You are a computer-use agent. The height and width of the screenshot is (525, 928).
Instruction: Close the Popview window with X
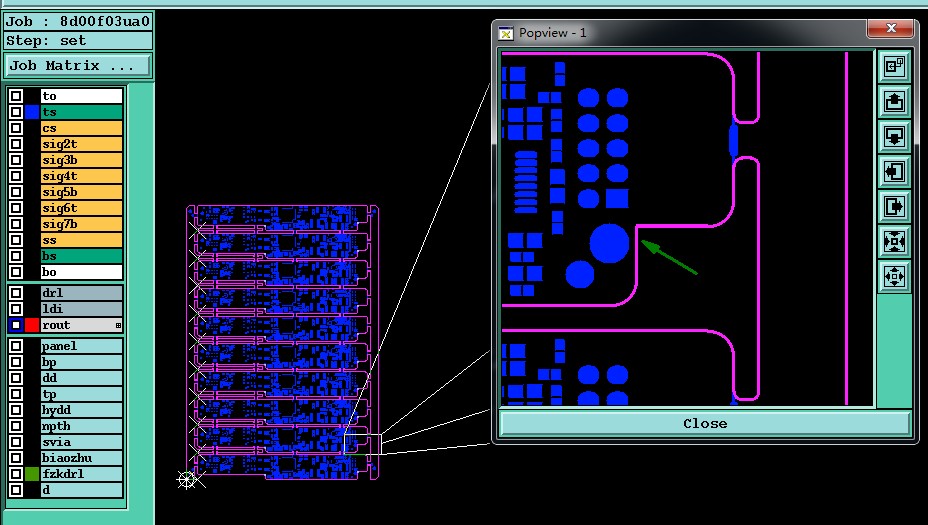click(x=891, y=28)
